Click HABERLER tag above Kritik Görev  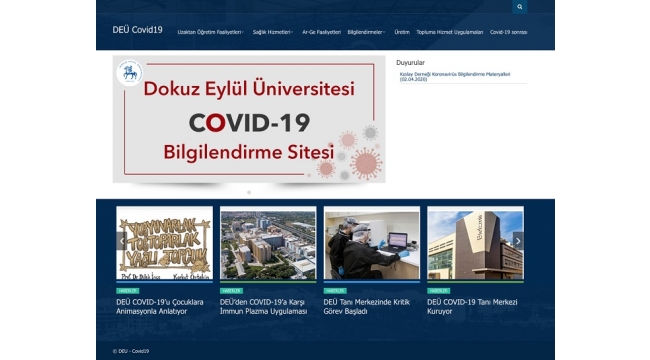[335, 291]
